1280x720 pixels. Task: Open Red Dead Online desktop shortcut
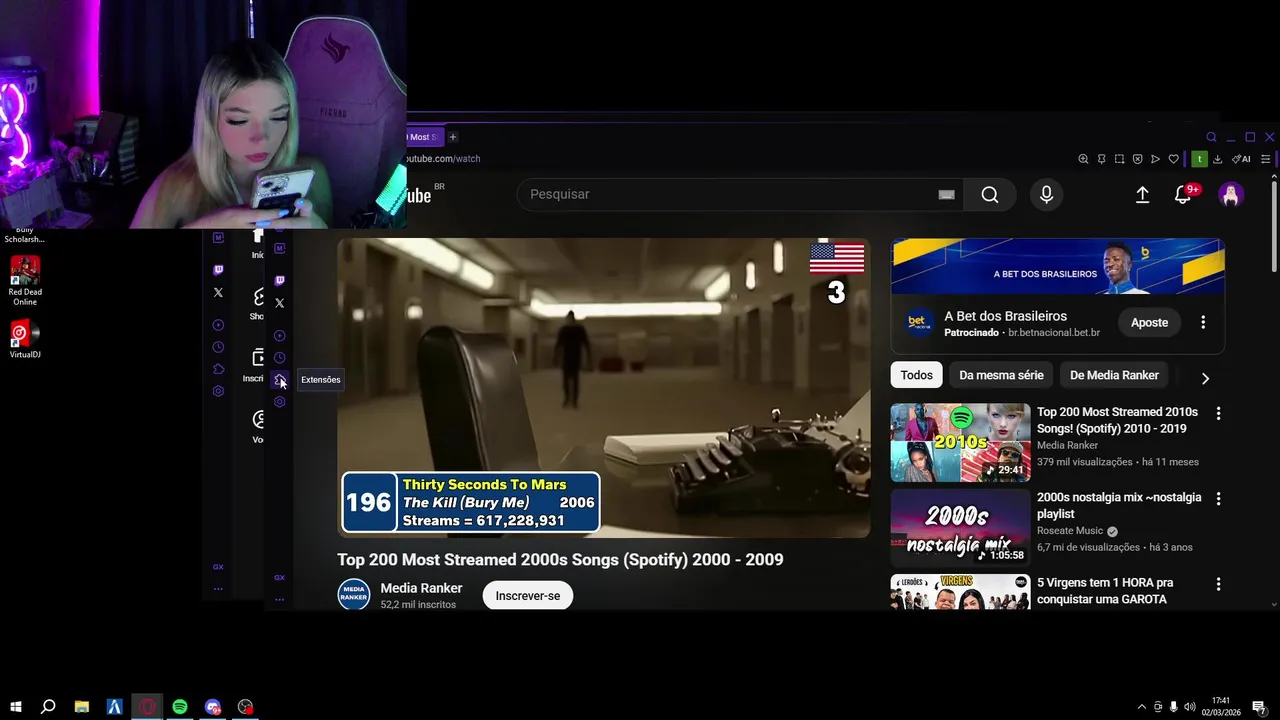coord(25,280)
